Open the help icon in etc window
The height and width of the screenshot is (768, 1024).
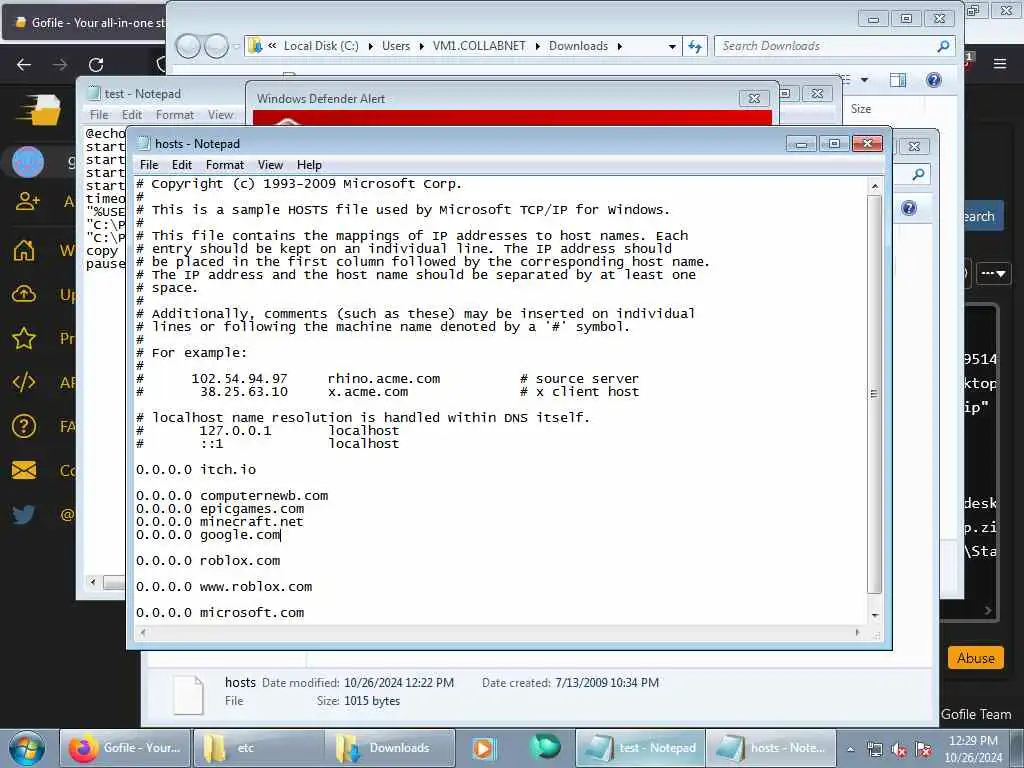(909, 208)
